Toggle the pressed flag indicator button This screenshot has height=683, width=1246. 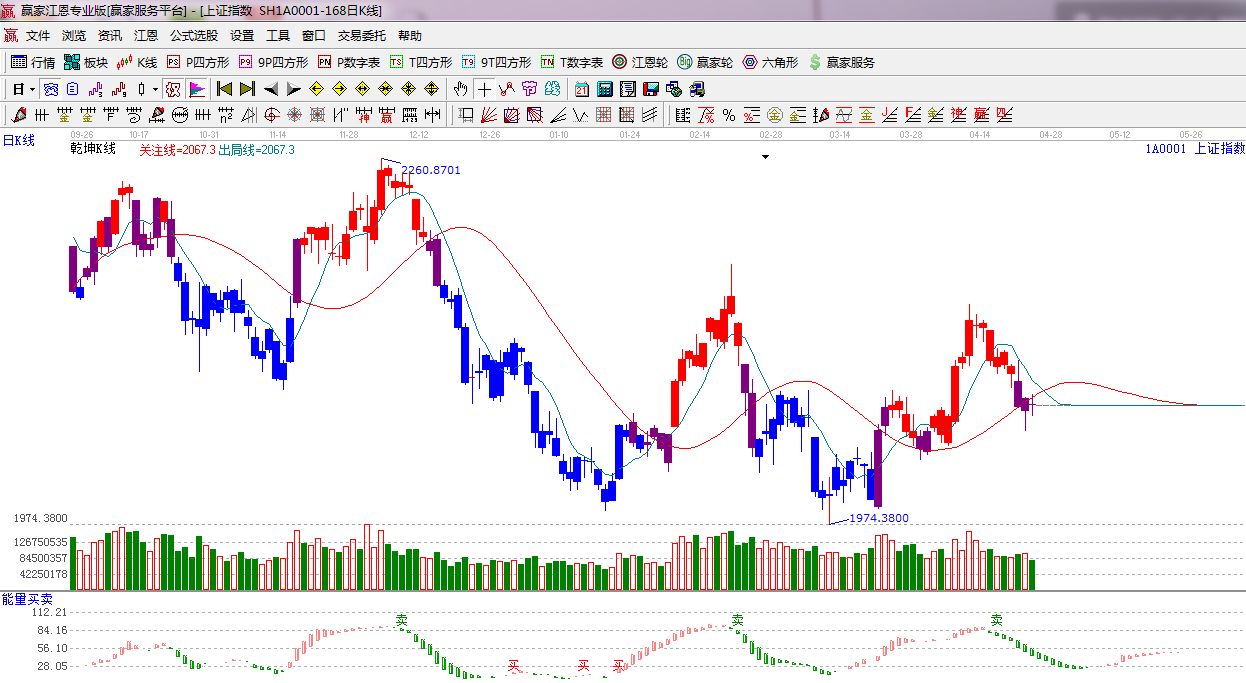click(x=196, y=89)
